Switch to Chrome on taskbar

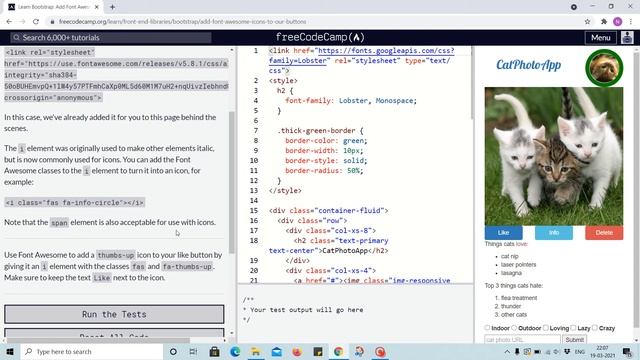click(338, 351)
